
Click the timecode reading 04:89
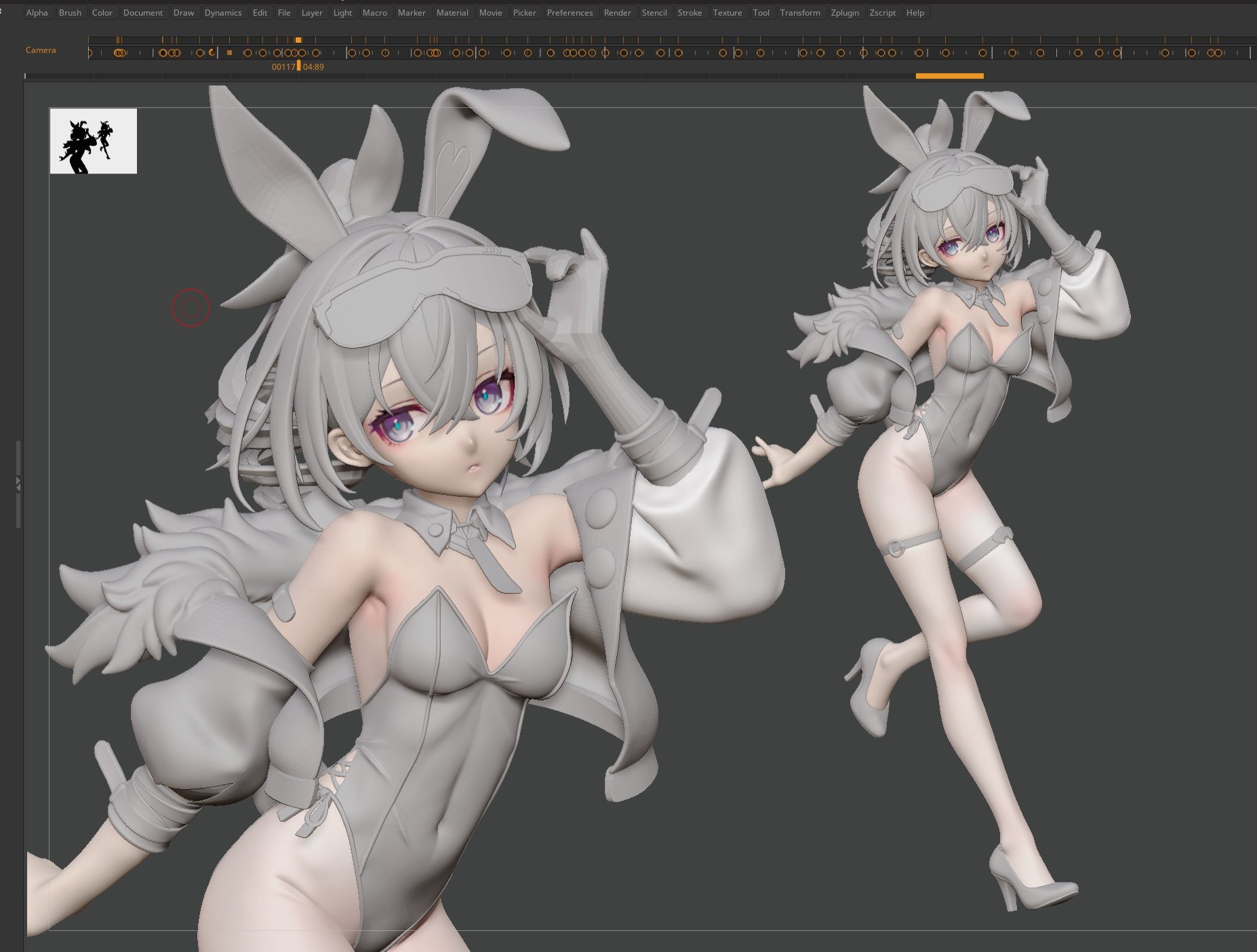coord(313,67)
